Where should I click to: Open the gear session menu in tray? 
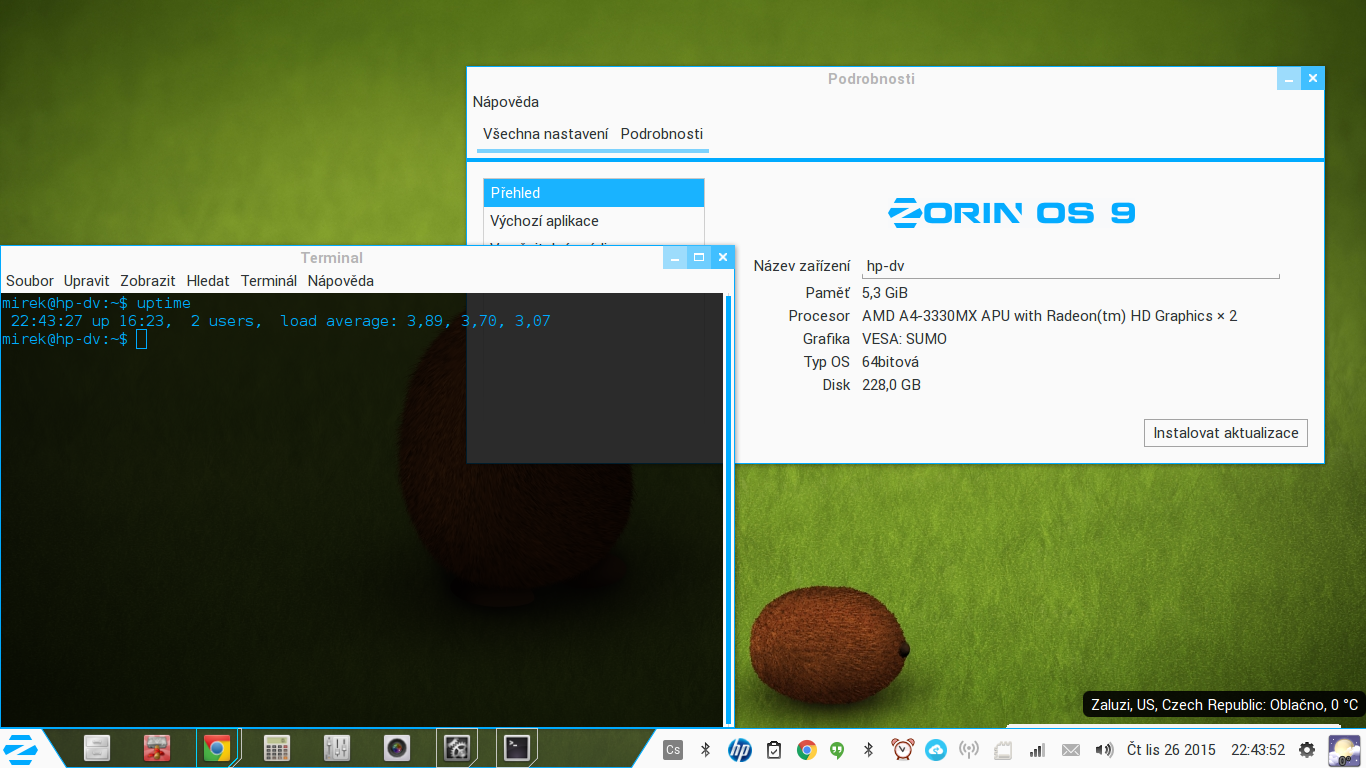1307,749
